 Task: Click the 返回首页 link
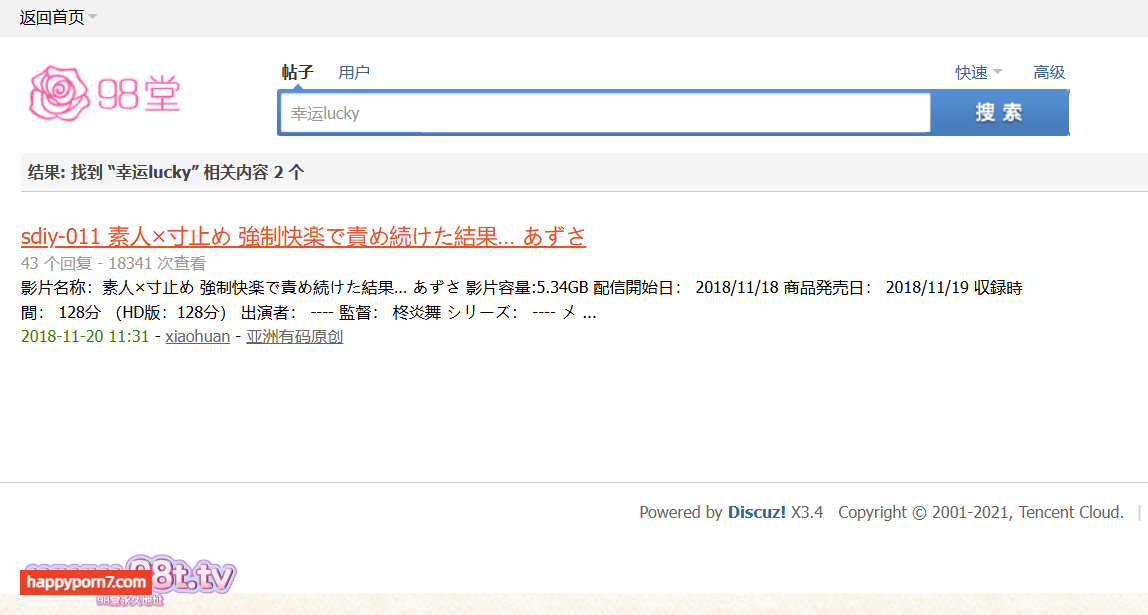click(52, 18)
